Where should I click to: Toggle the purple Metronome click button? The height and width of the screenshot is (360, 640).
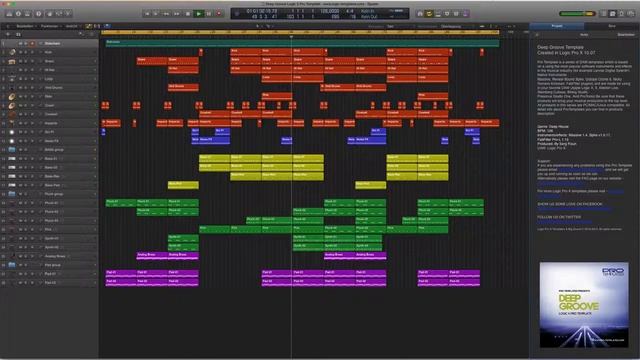click(x=465, y=14)
